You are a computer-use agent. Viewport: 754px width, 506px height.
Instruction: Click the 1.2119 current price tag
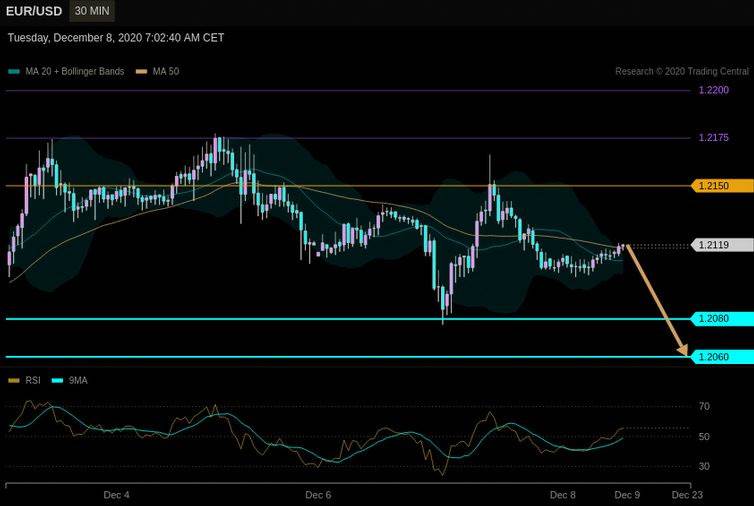[722, 245]
